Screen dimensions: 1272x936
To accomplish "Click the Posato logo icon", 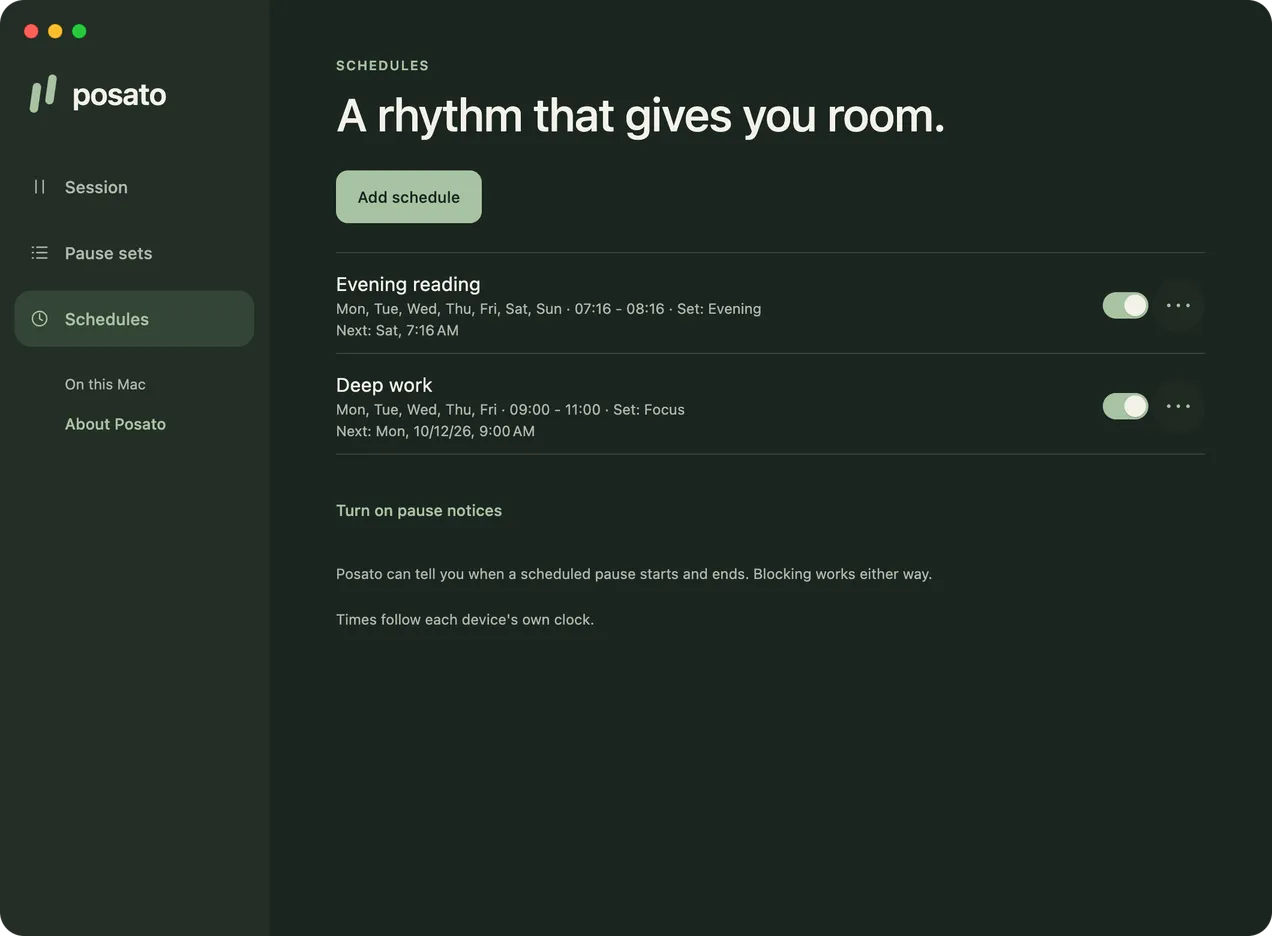I will pyautogui.click(x=43, y=94).
